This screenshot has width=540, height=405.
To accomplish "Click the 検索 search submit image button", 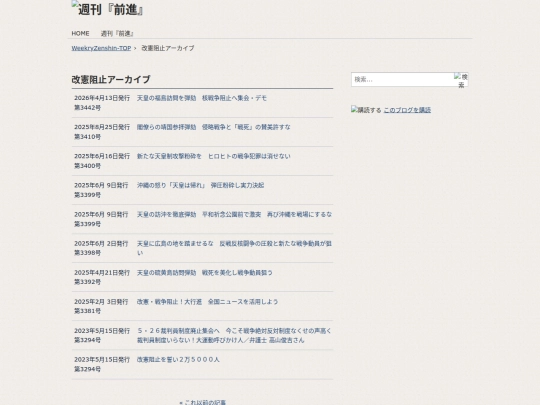I will (461, 80).
